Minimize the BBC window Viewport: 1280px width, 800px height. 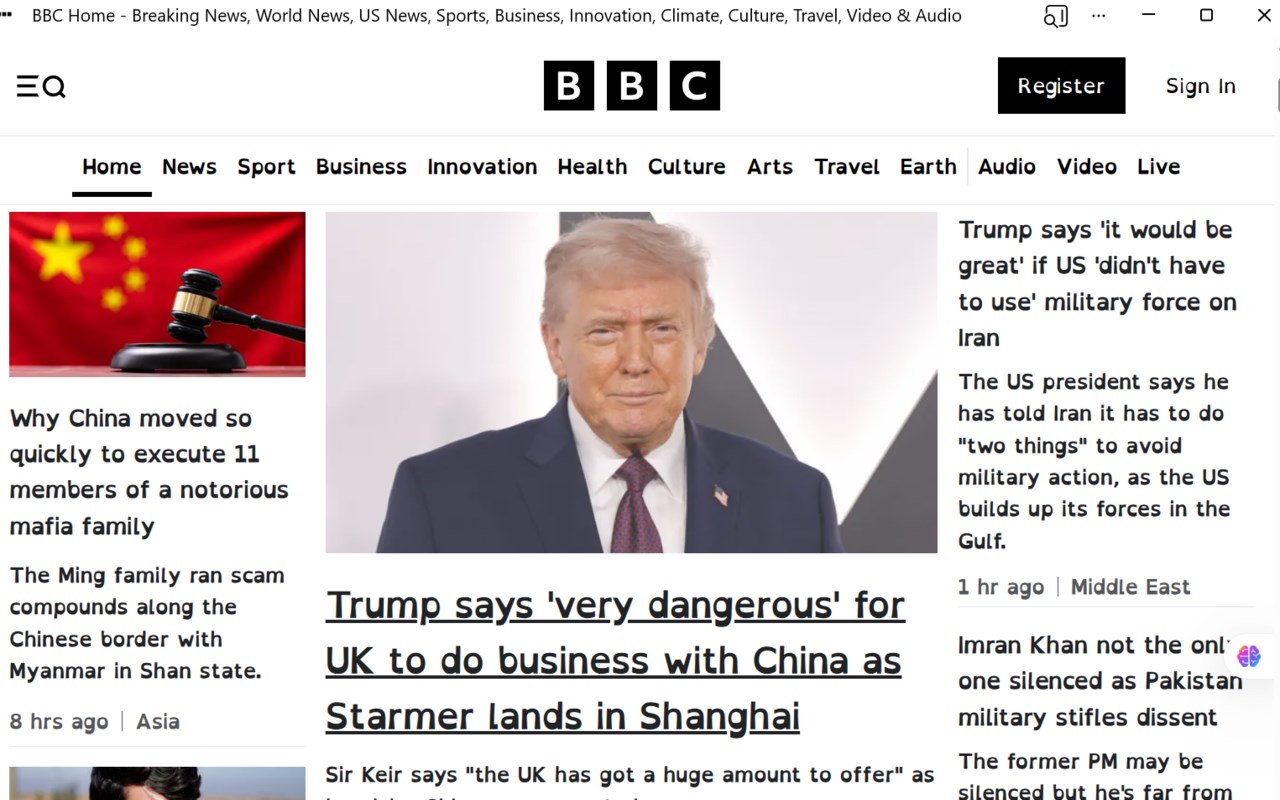coord(1149,15)
